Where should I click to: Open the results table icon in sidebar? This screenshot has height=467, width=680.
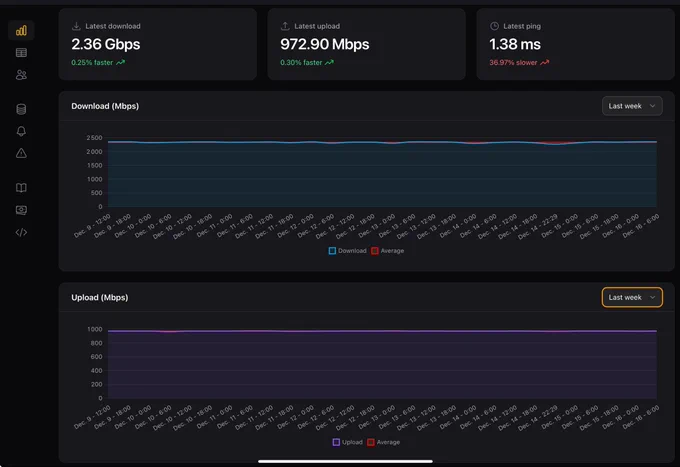(x=21, y=52)
